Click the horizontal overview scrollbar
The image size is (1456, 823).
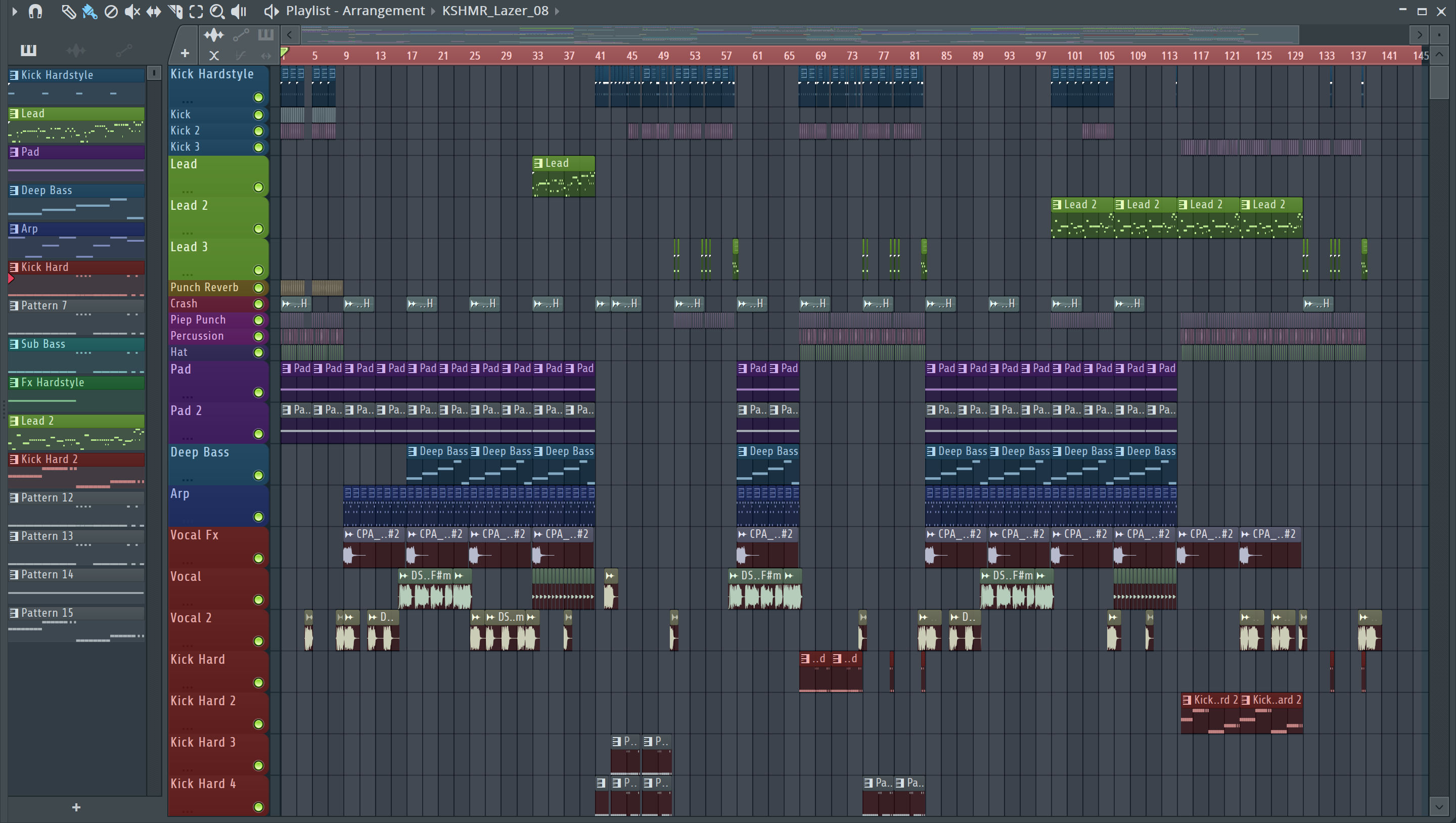click(799, 35)
